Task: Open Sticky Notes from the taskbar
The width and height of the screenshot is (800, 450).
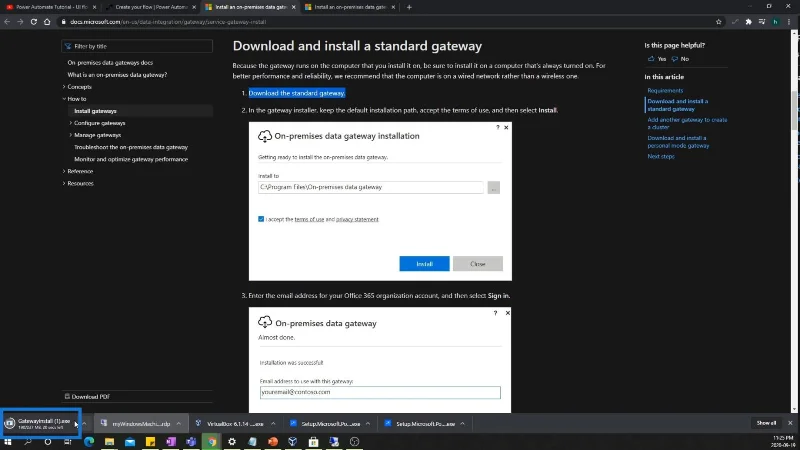Action: [150, 441]
